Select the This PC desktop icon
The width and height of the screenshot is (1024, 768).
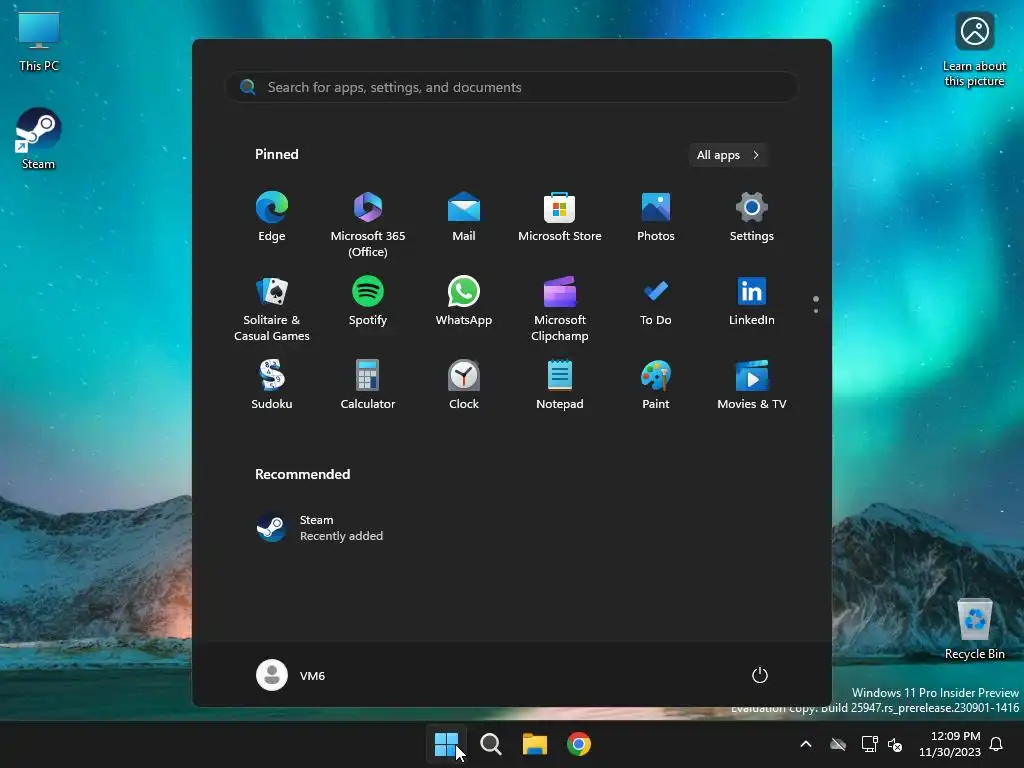point(39,42)
